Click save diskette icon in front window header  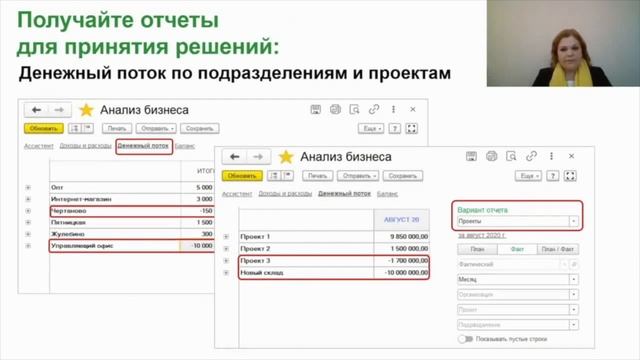pyautogui.click(x=471, y=156)
